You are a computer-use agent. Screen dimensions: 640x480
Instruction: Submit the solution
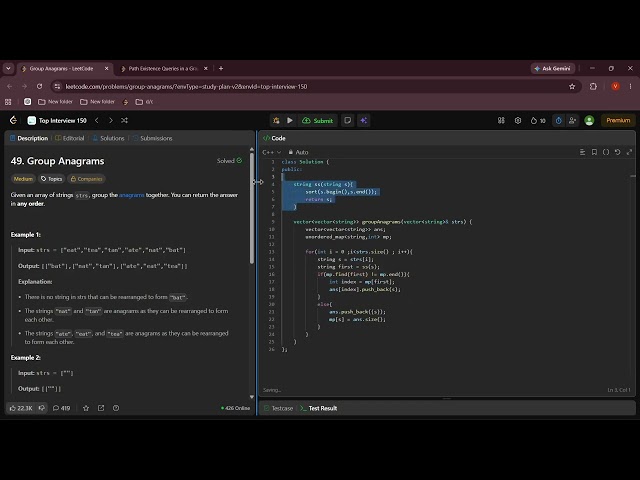coord(318,120)
